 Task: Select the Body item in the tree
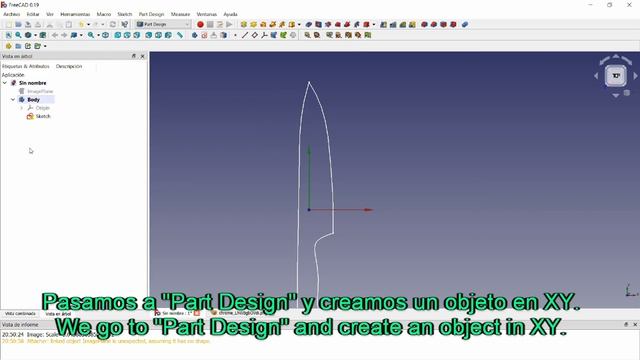(33, 100)
